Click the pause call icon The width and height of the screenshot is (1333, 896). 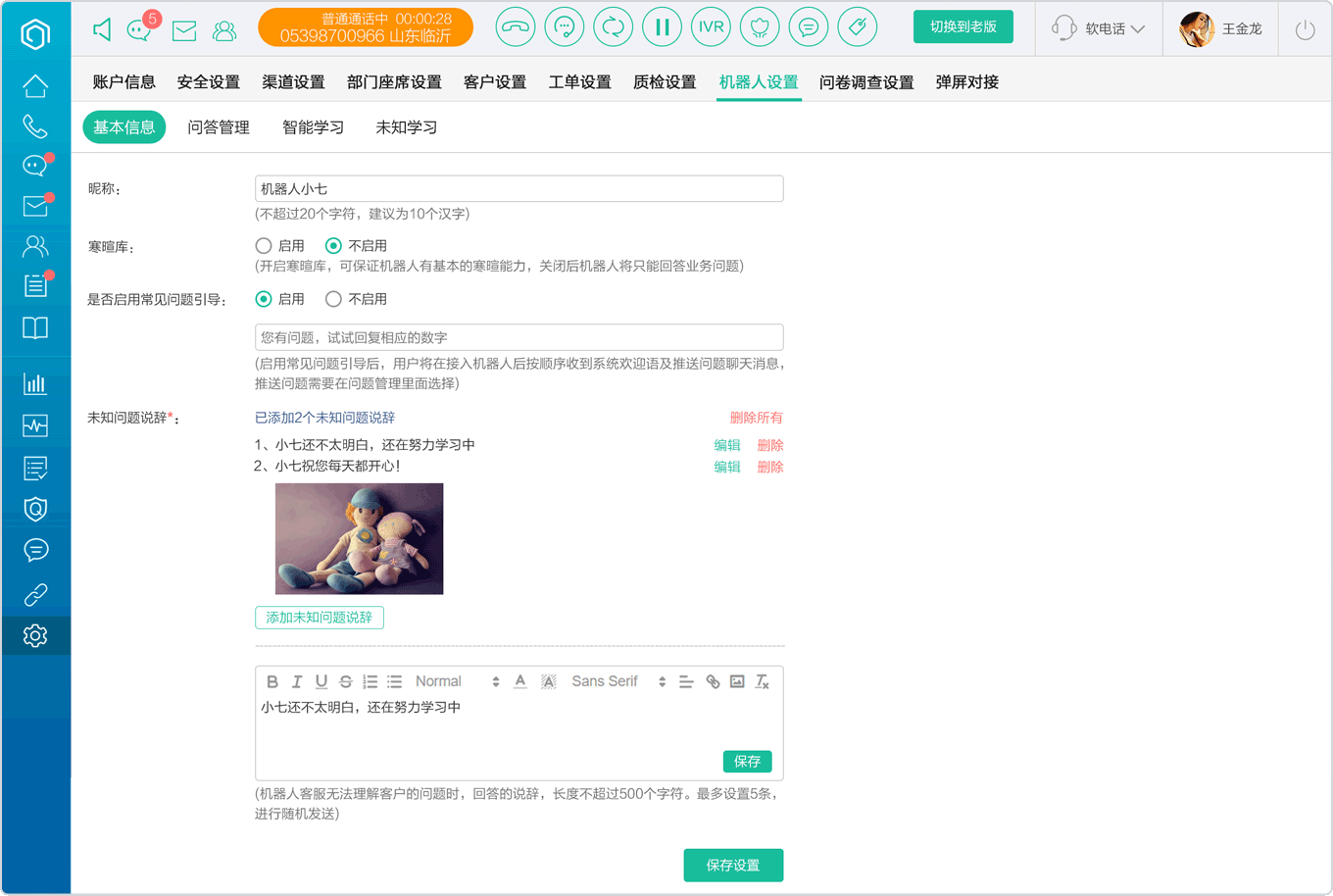662,27
